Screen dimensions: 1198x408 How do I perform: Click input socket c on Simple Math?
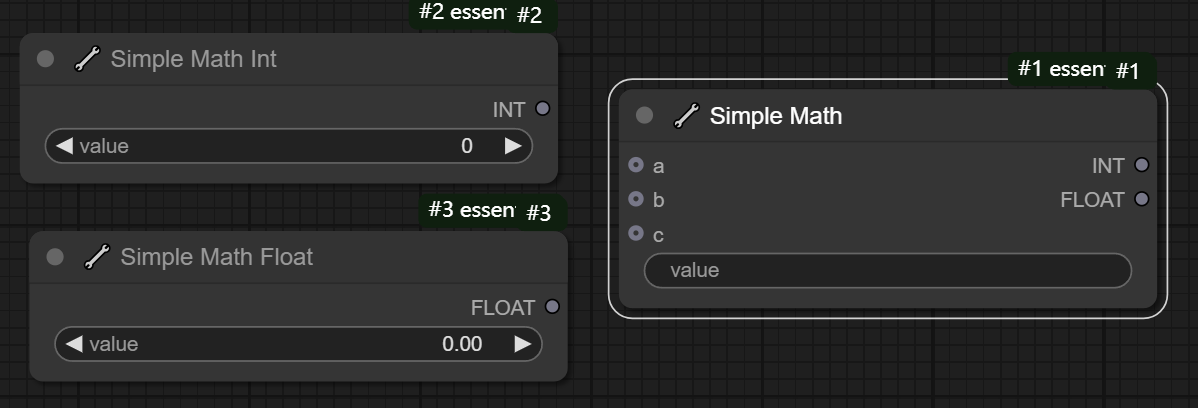coord(636,234)
